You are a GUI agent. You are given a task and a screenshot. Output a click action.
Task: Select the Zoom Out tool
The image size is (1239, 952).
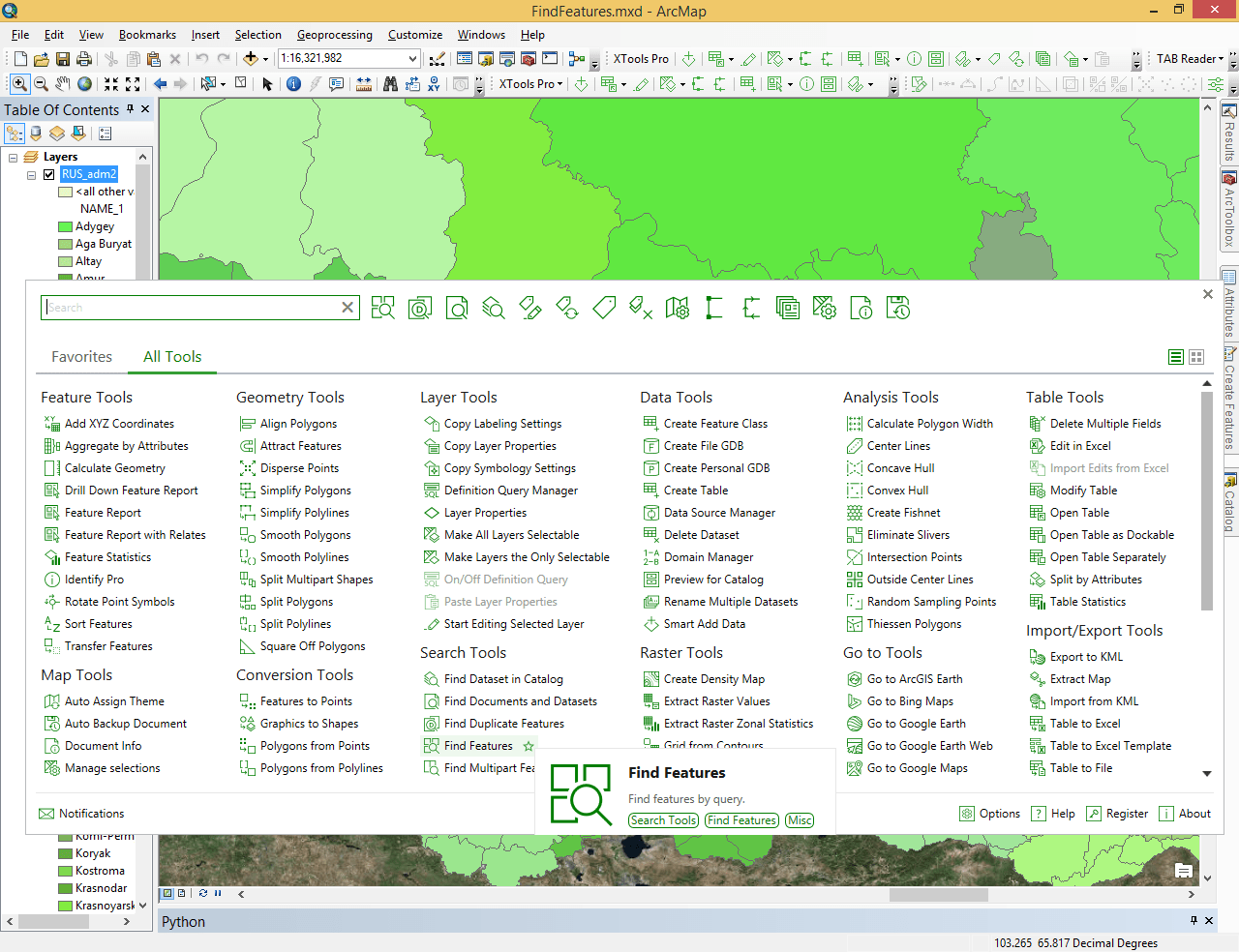tap(41, 84)
